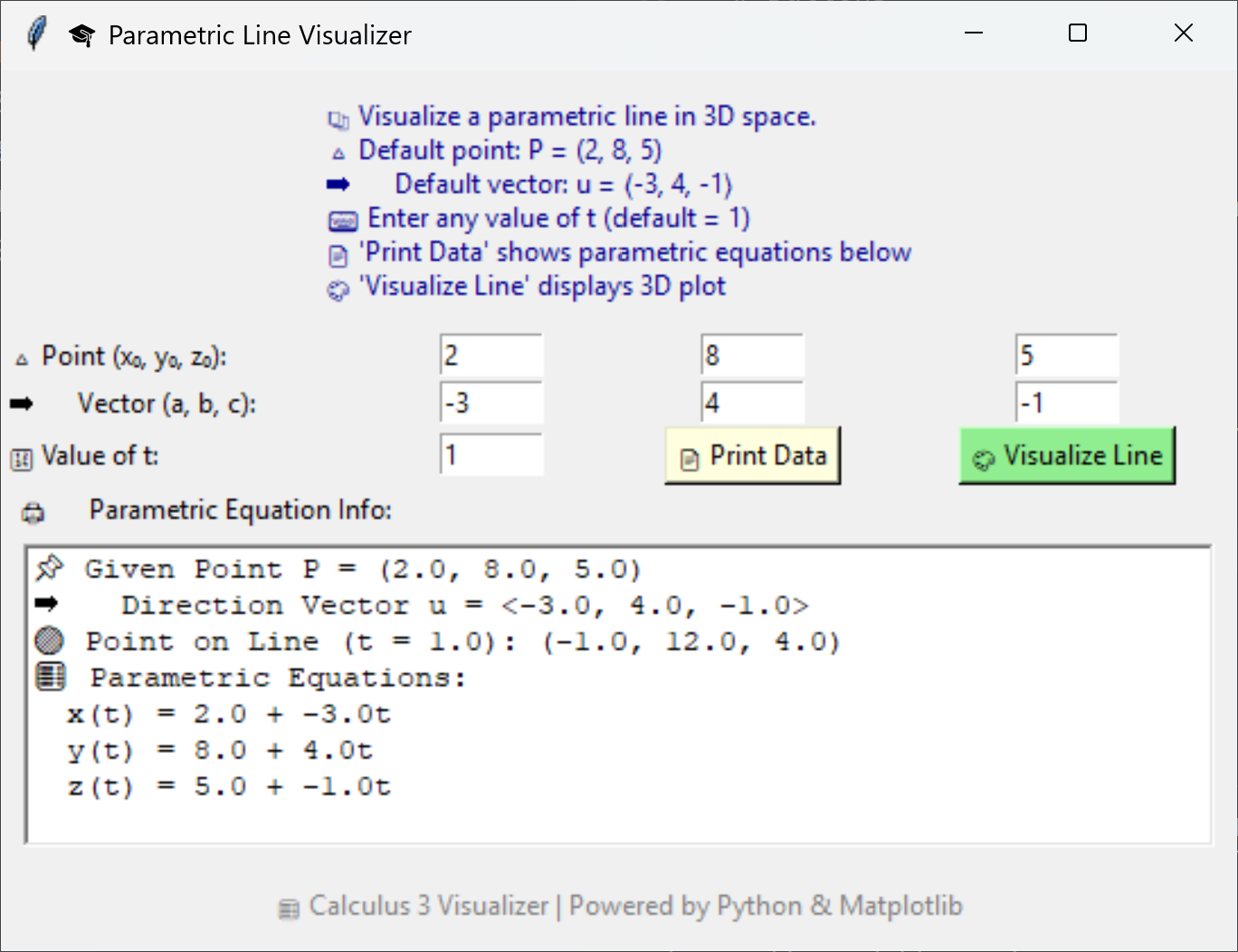Edit the vector a field containing -3
The height and width of the screenshot is (952, 1238).
(491, 403)
